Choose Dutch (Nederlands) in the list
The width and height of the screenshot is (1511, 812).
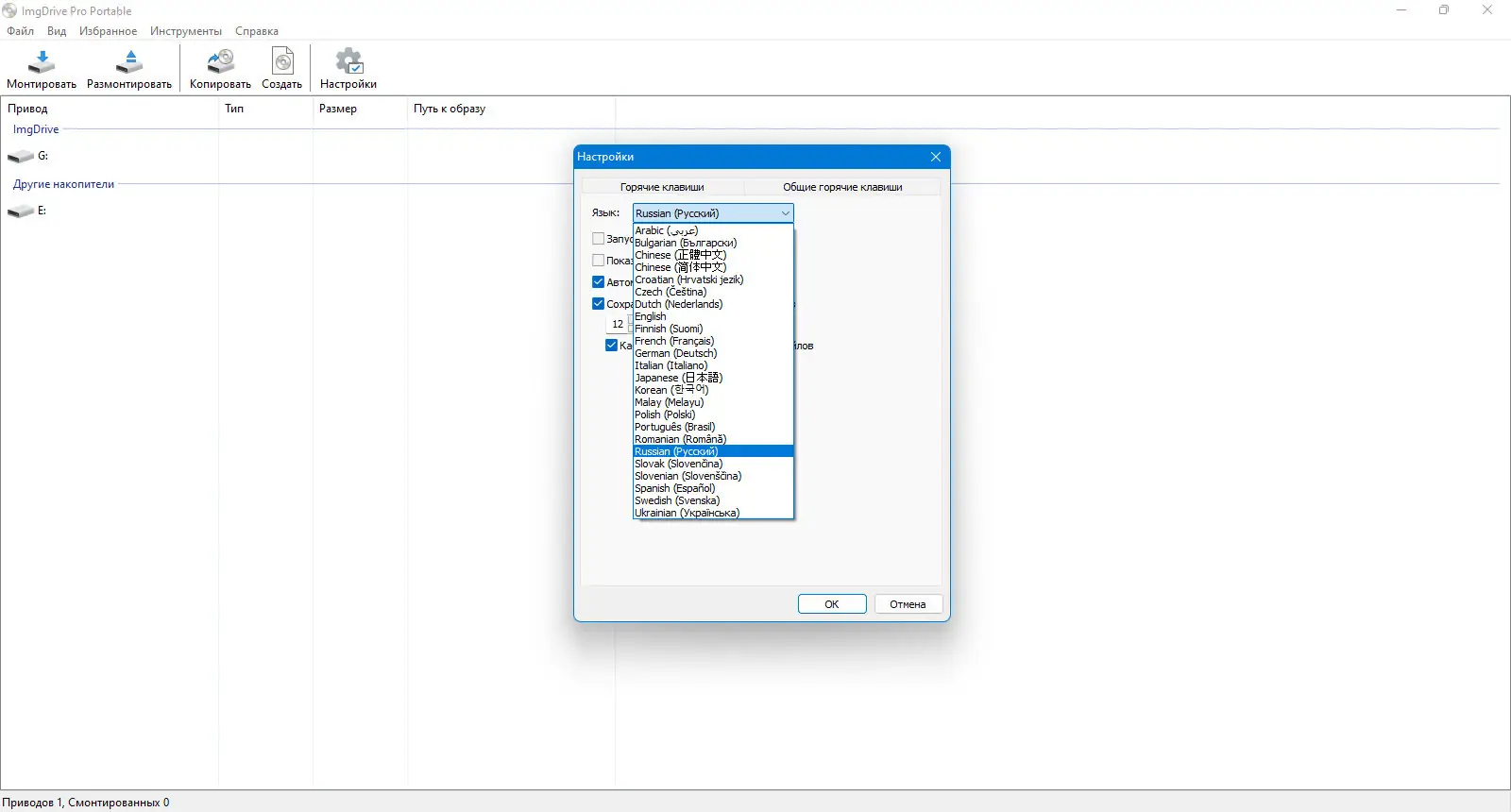(713, 304)
